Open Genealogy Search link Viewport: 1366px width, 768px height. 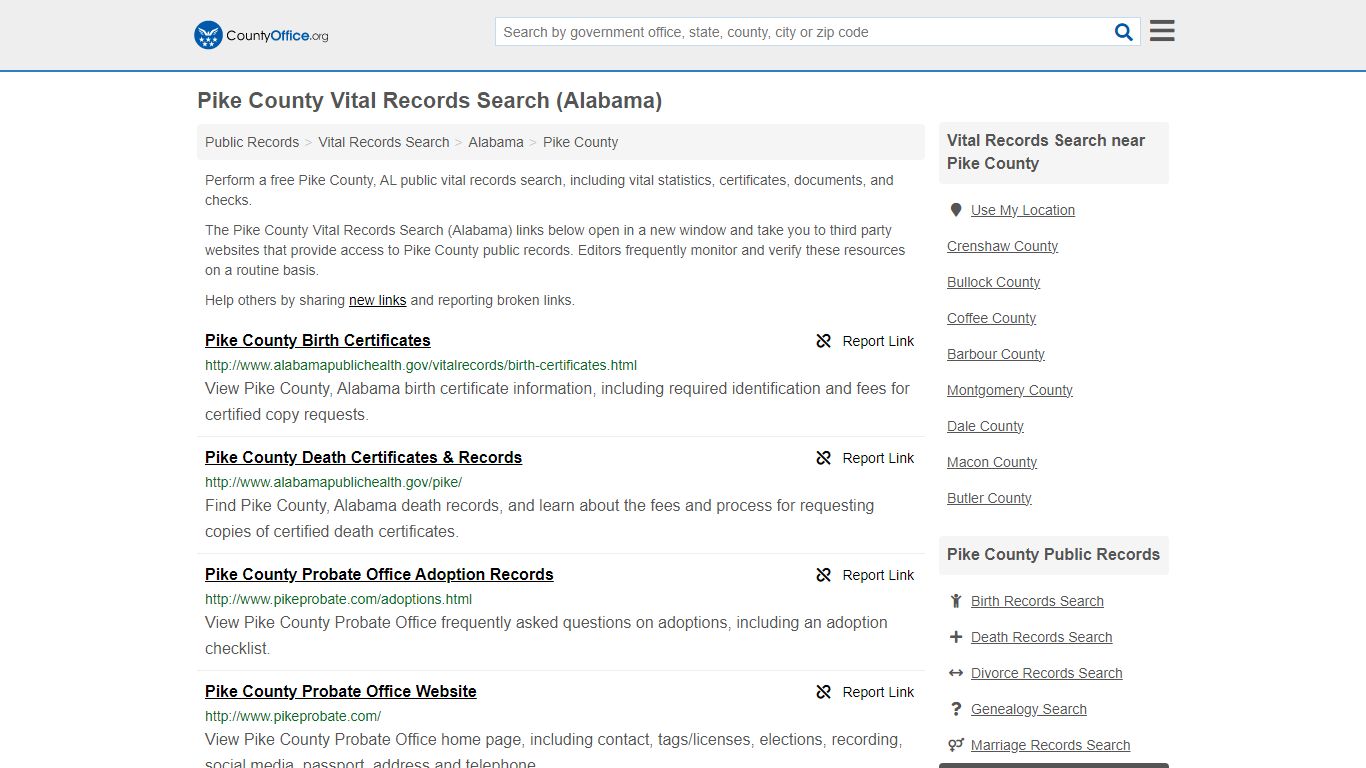tap(1028, 709)
